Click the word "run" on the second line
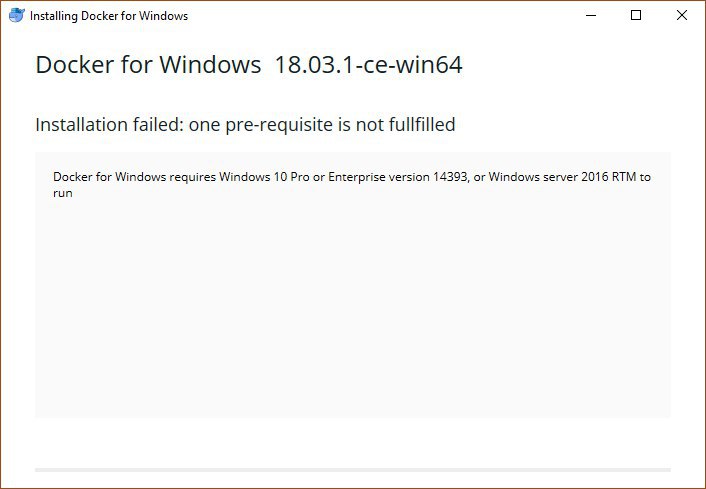 63,193
